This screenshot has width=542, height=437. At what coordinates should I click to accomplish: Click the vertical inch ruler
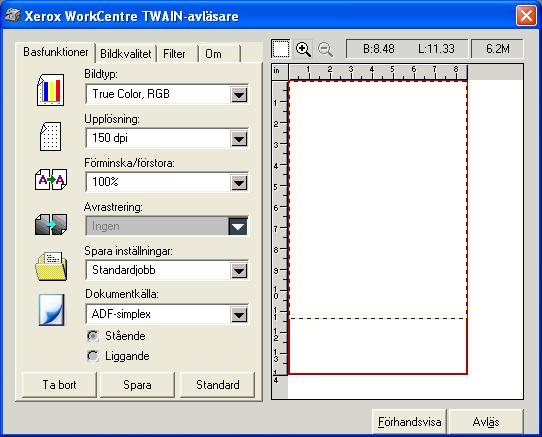click(x=280, y=228)
